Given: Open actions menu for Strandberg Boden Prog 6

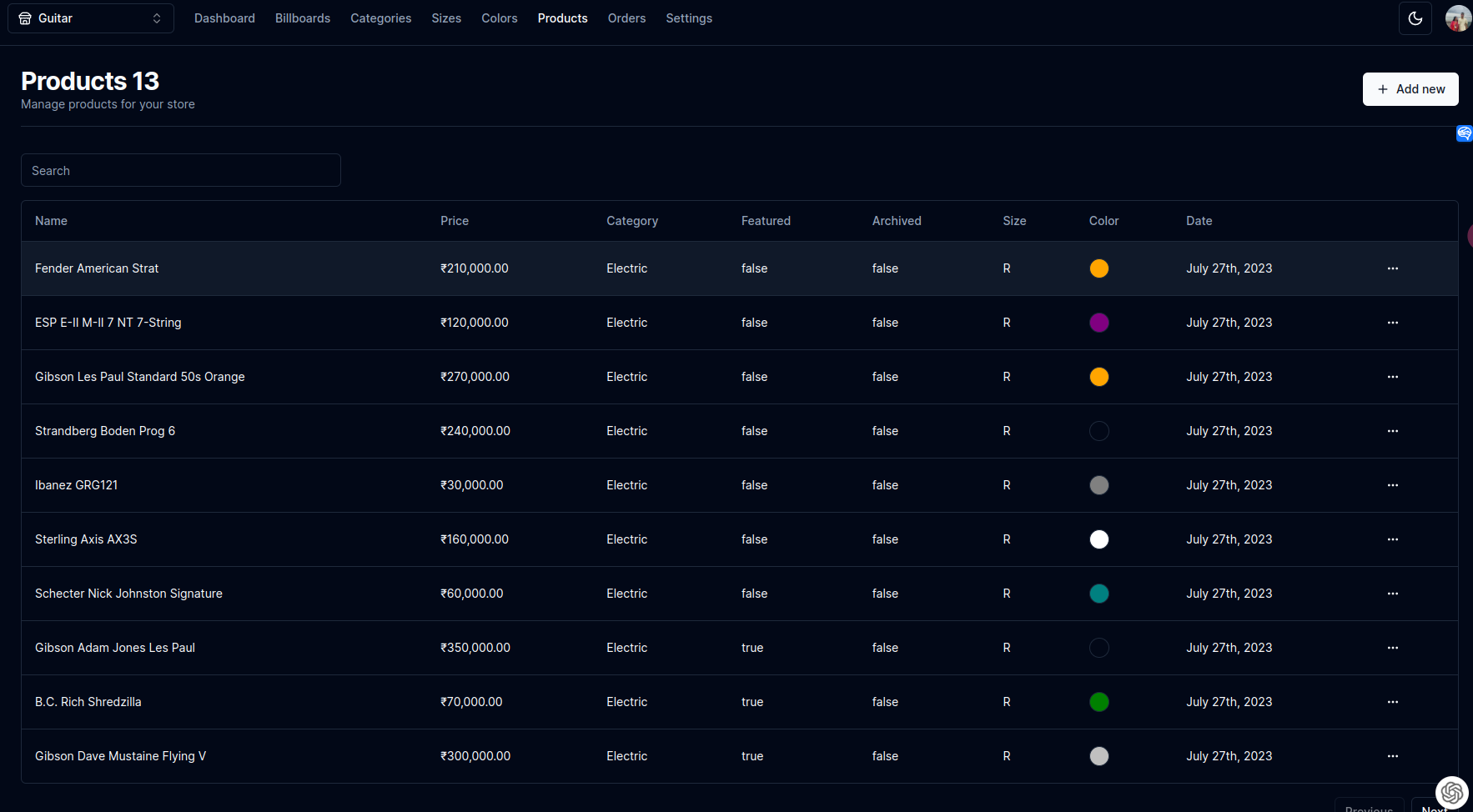Looking at the screenshot, I should click(1392, 431).
